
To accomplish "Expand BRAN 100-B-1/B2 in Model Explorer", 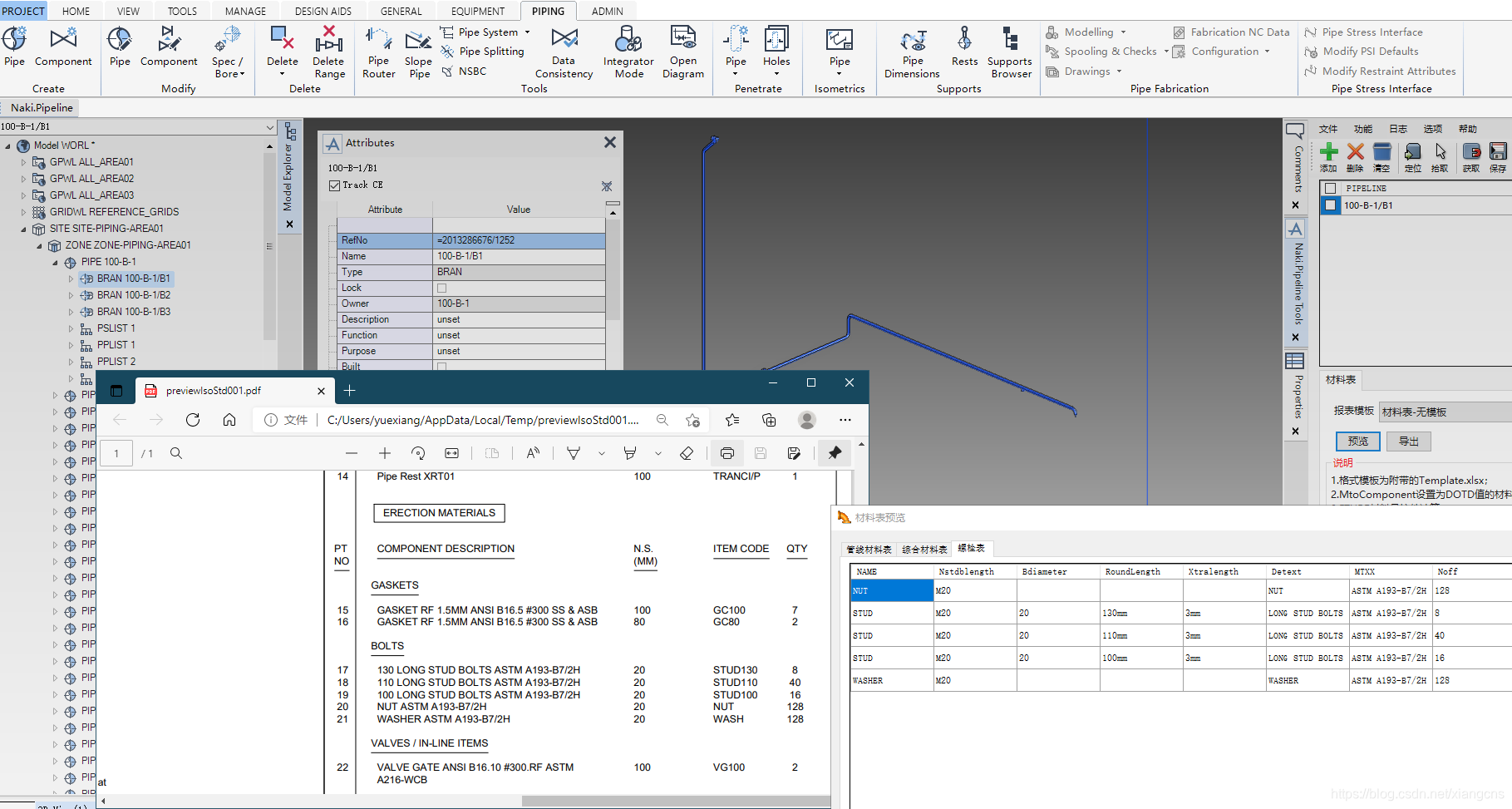I will click(x=71, y=295).
